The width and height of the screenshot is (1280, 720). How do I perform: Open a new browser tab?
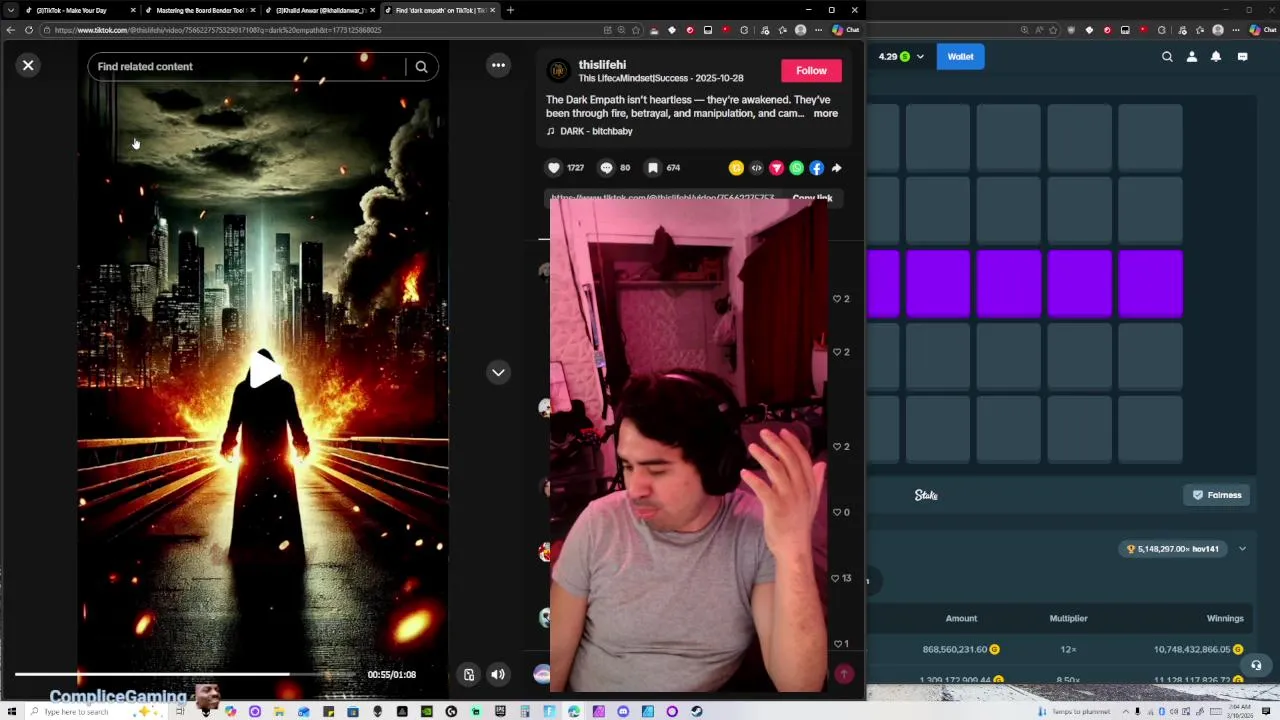[x=510, y=10]
